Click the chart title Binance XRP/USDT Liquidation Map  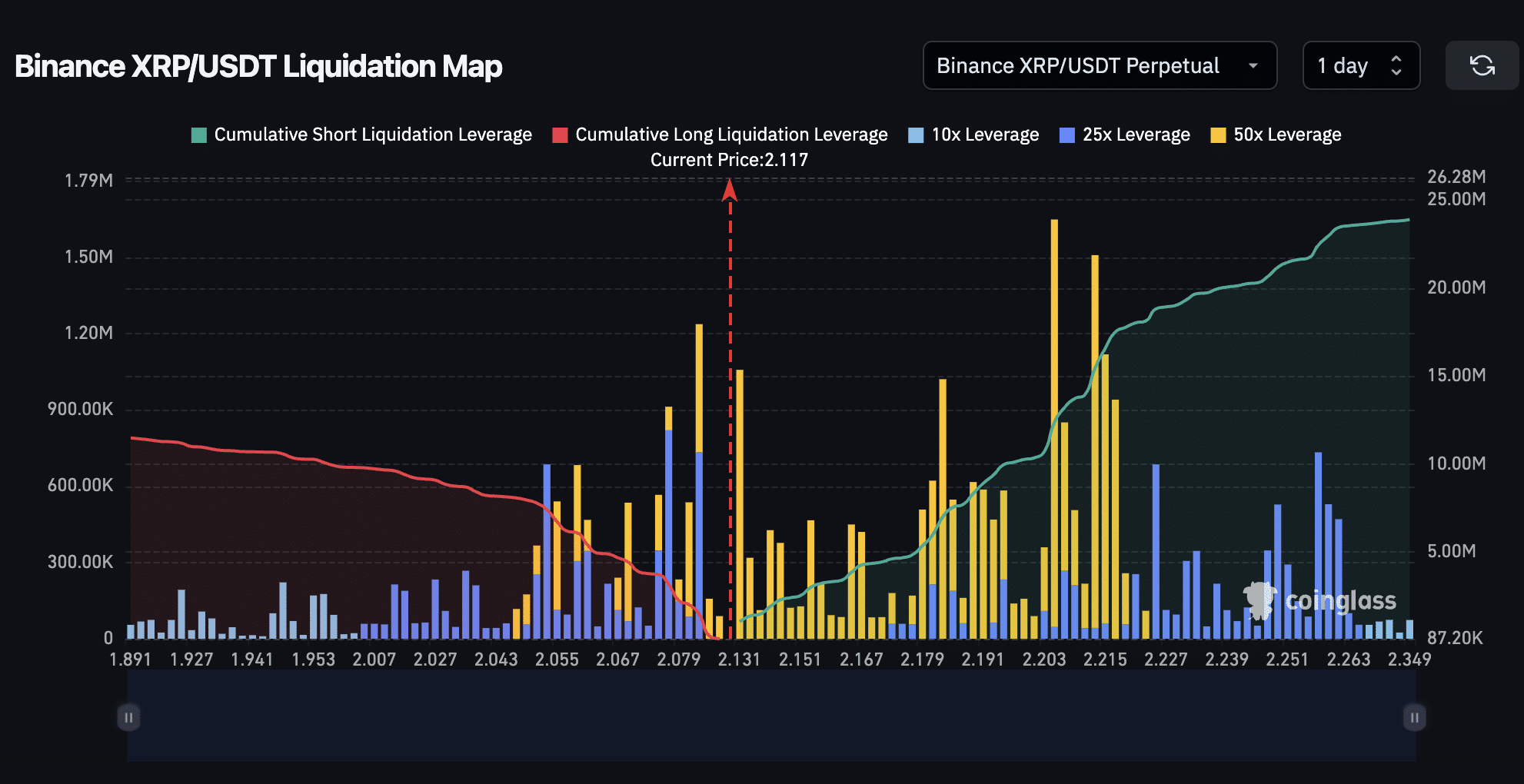point(258,66)
